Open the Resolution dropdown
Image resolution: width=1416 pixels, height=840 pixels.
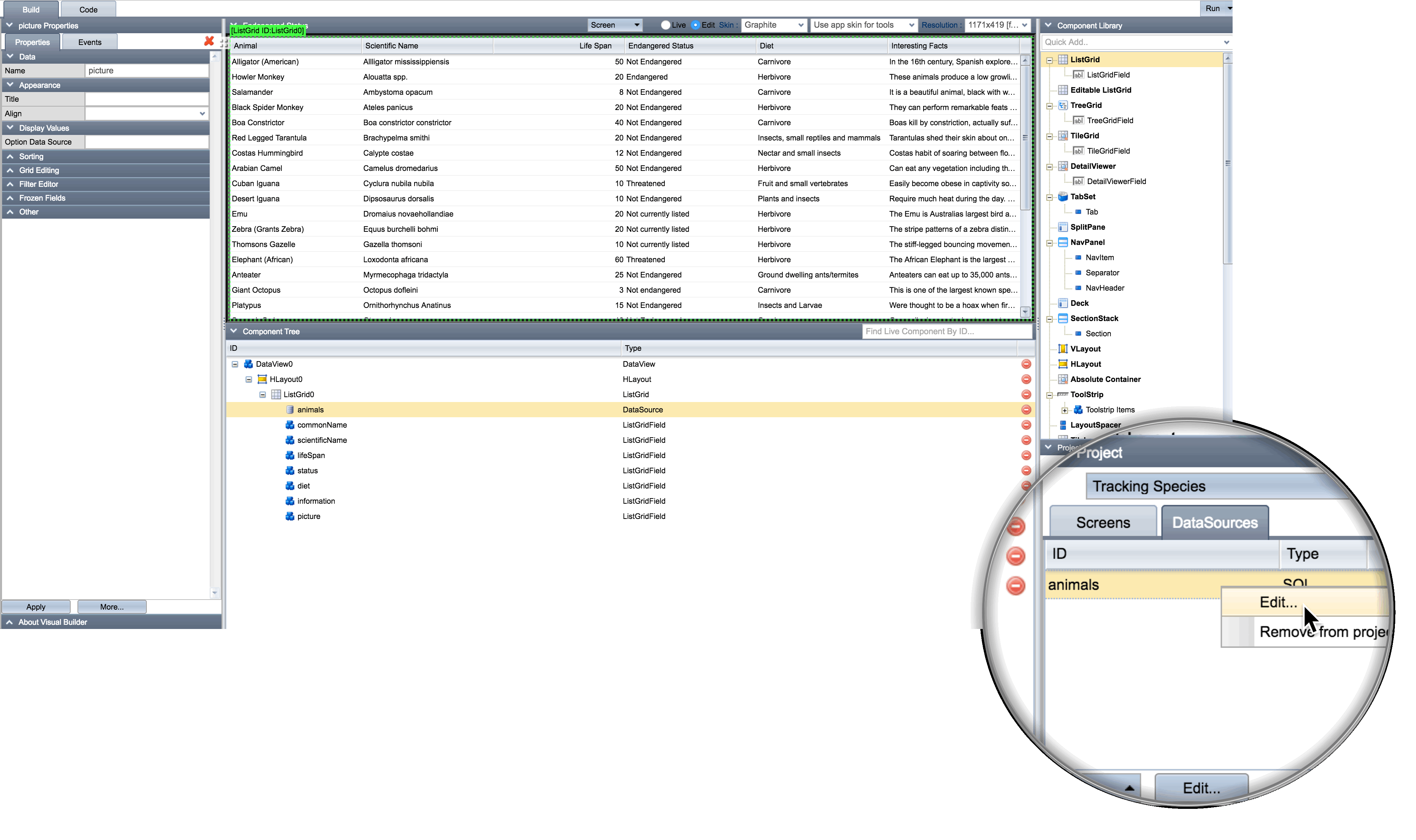tap(998, 25)
